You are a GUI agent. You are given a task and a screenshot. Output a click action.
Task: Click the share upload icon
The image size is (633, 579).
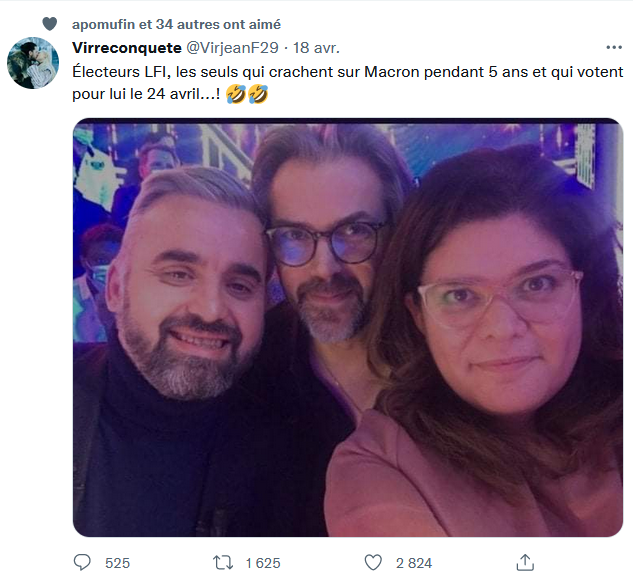coord(525,562)
